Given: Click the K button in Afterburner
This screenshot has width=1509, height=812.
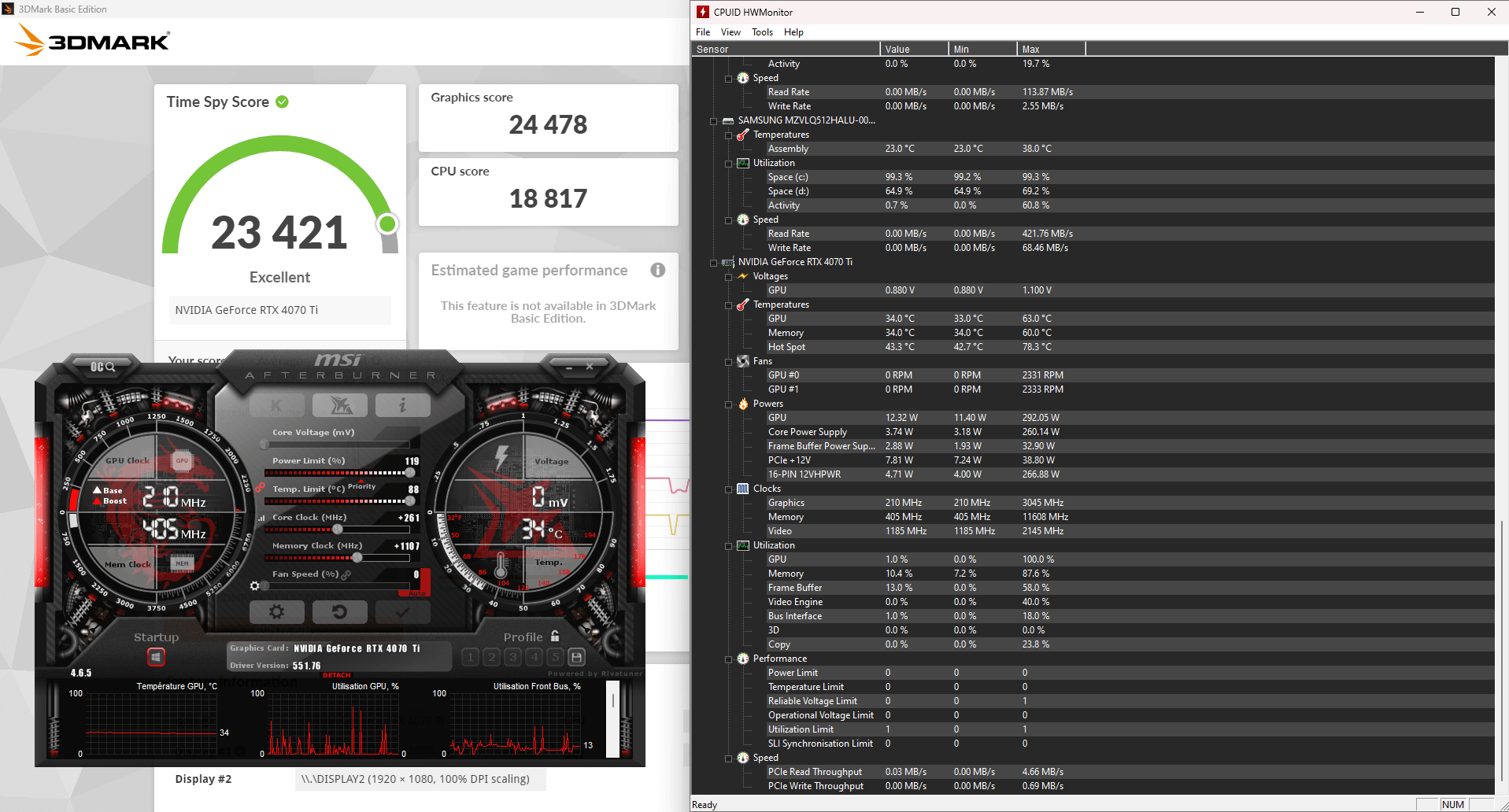Looking at the screenshot, I should click(276, 405).
